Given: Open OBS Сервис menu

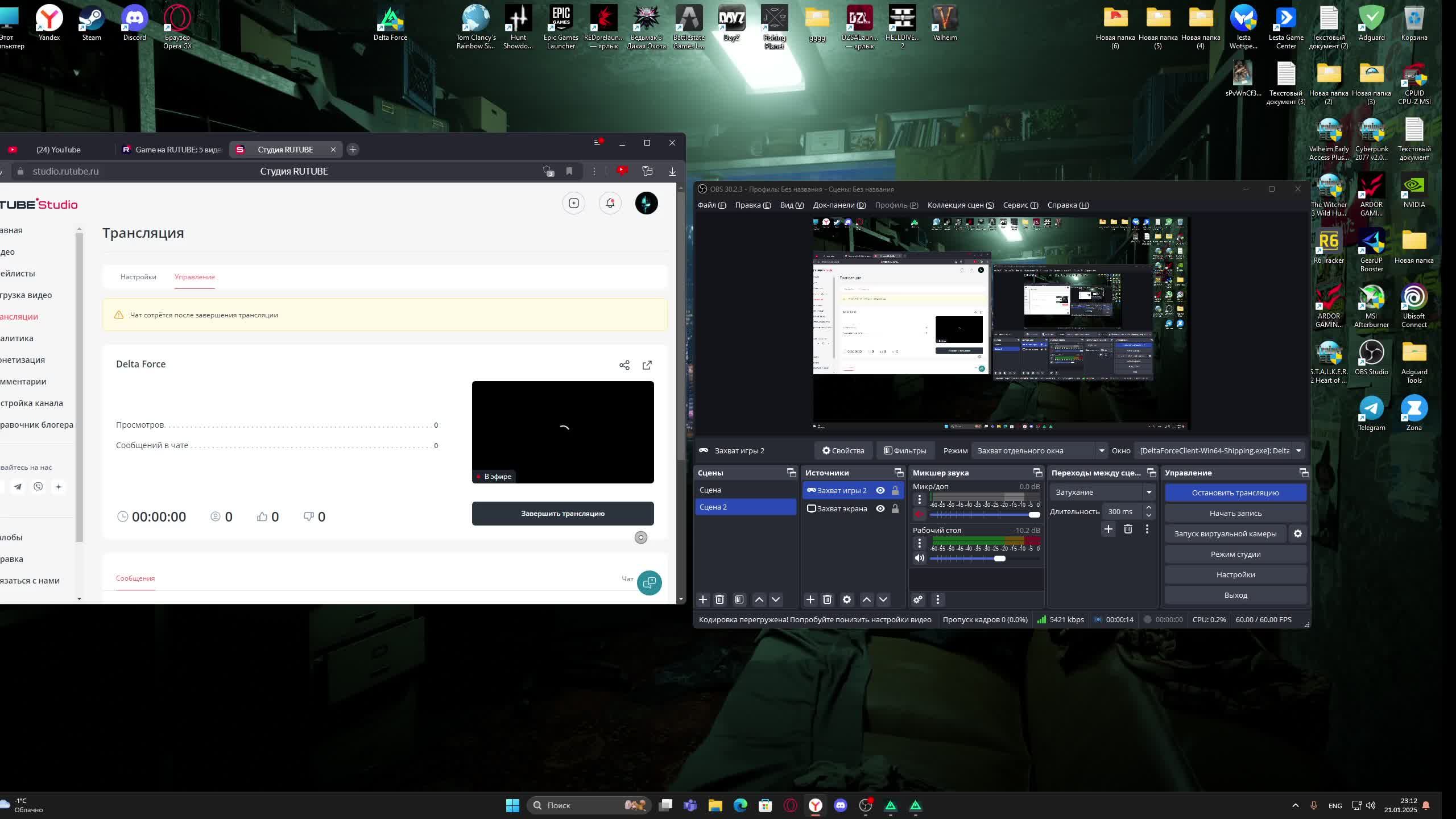Looking at the screenshot, I should point(1020,205).
